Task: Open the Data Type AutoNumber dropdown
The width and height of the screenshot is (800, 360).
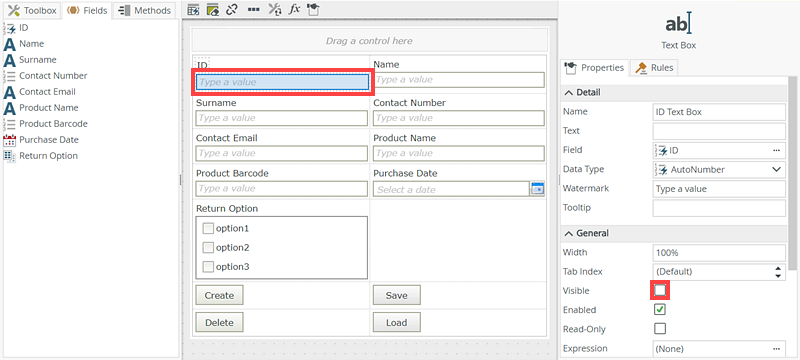Action: pyautogui.click(x=719, y=169)
